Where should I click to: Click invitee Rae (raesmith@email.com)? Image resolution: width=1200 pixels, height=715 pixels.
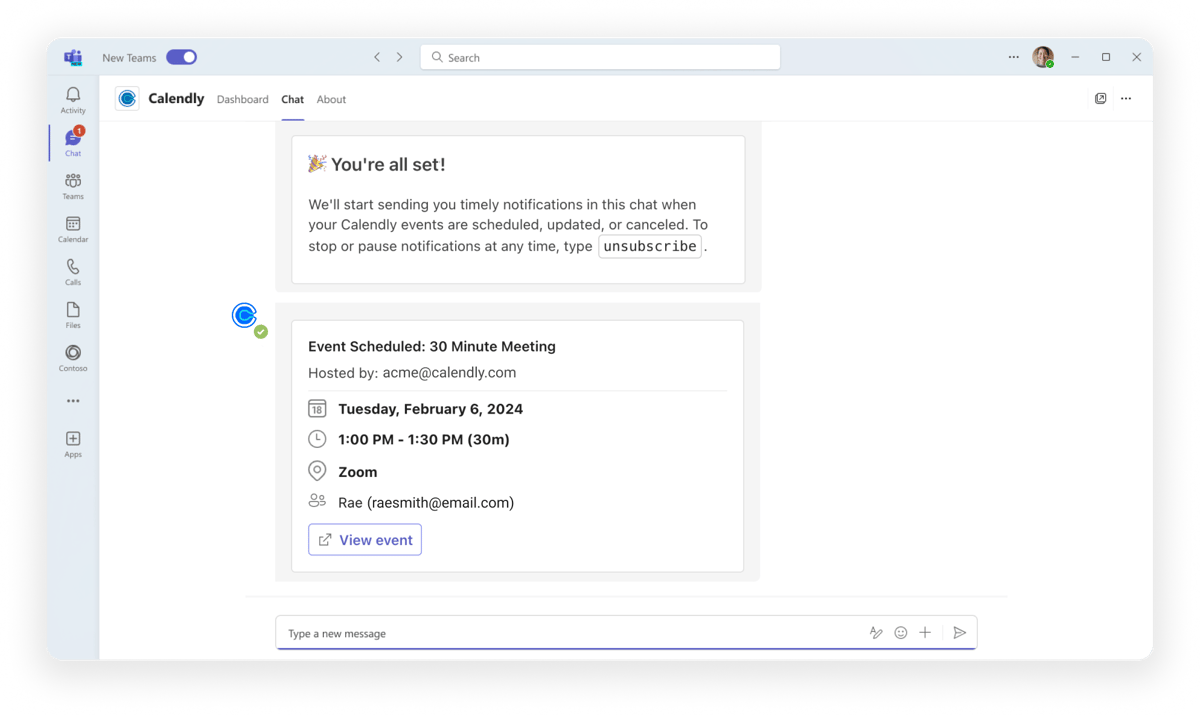[426, 503]
